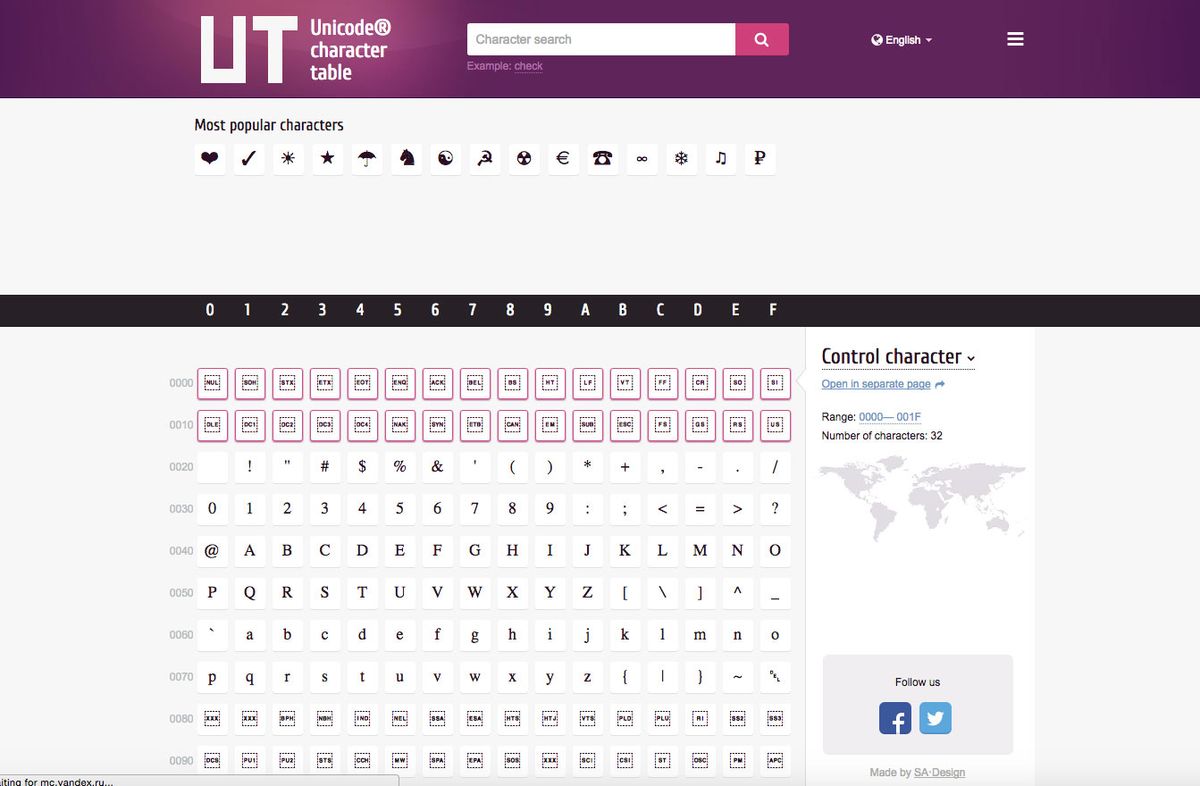
Task: Click the ruble sign popular character
Action: click(760, 158)
